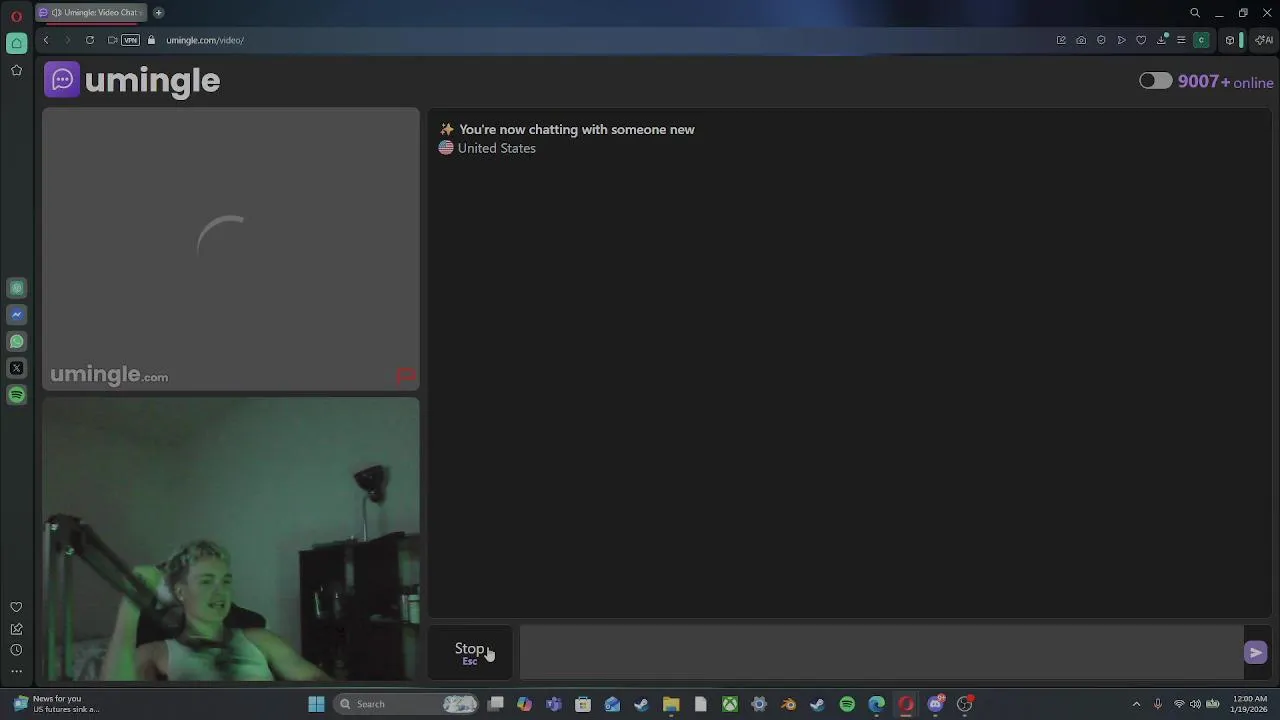Open Microsoft Teams from the taskbar
The height and width of the screenshot is (720, 1280).
point(553,704)
